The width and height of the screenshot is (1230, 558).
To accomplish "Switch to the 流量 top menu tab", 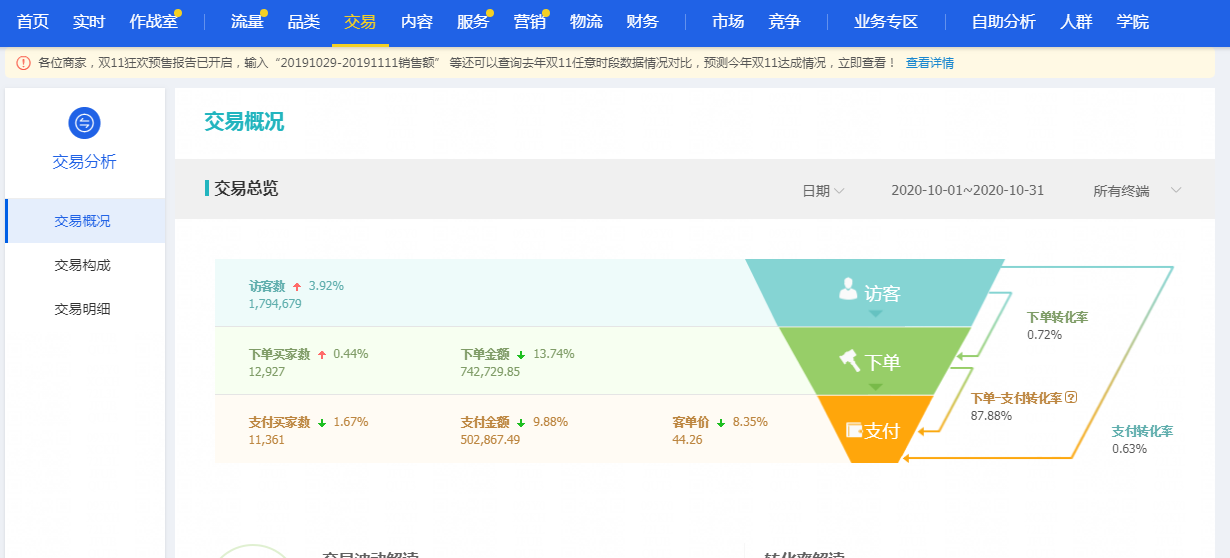I will coord(247,22).
